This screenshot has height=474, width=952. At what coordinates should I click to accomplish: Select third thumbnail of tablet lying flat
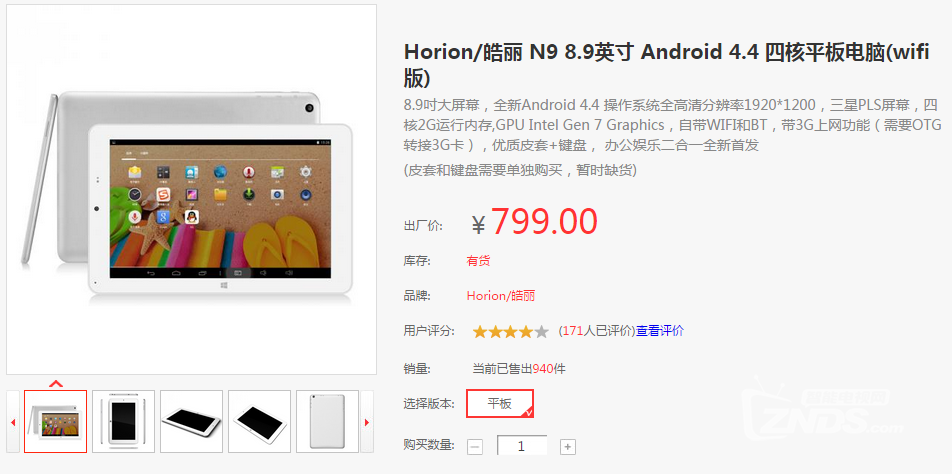tap(191, 421)
